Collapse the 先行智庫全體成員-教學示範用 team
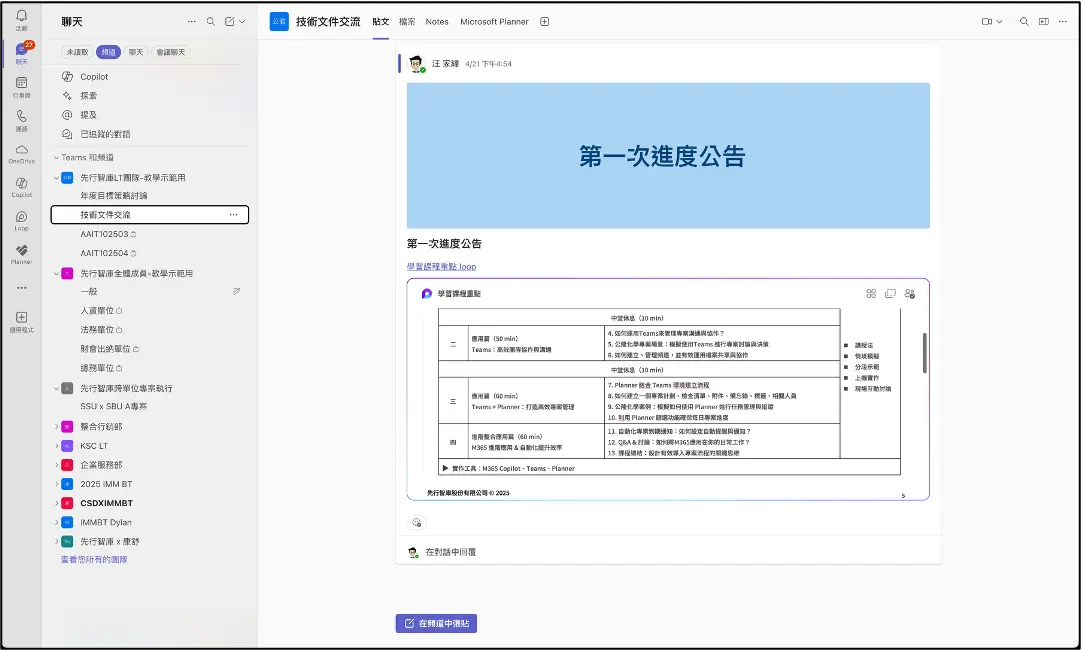This screenshot has width=1082, height=650. pyautogui.click(x=57, y=274)
